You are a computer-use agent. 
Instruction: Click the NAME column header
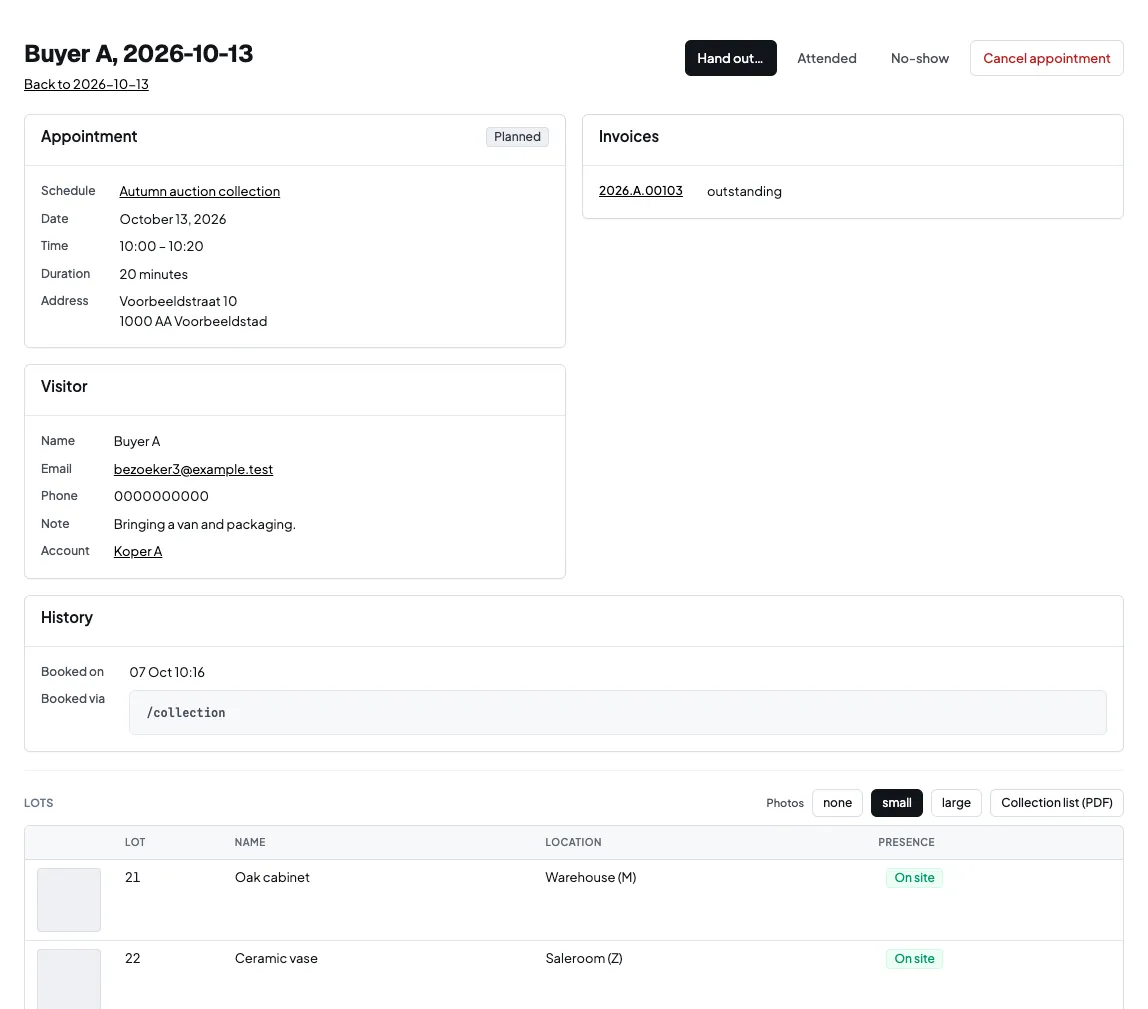point(250,842)
